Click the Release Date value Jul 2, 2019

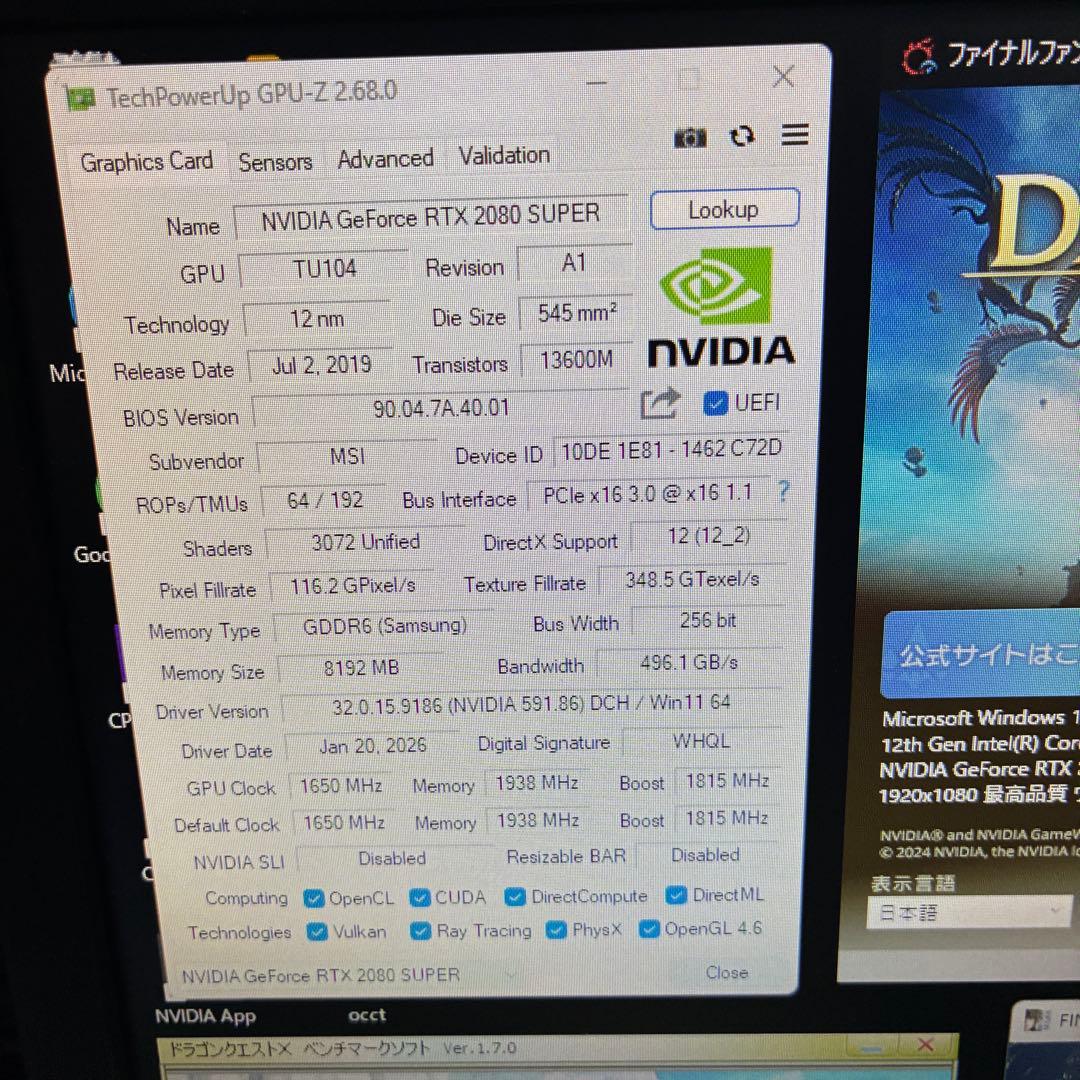pyautogui.click(x=321, y=365)
